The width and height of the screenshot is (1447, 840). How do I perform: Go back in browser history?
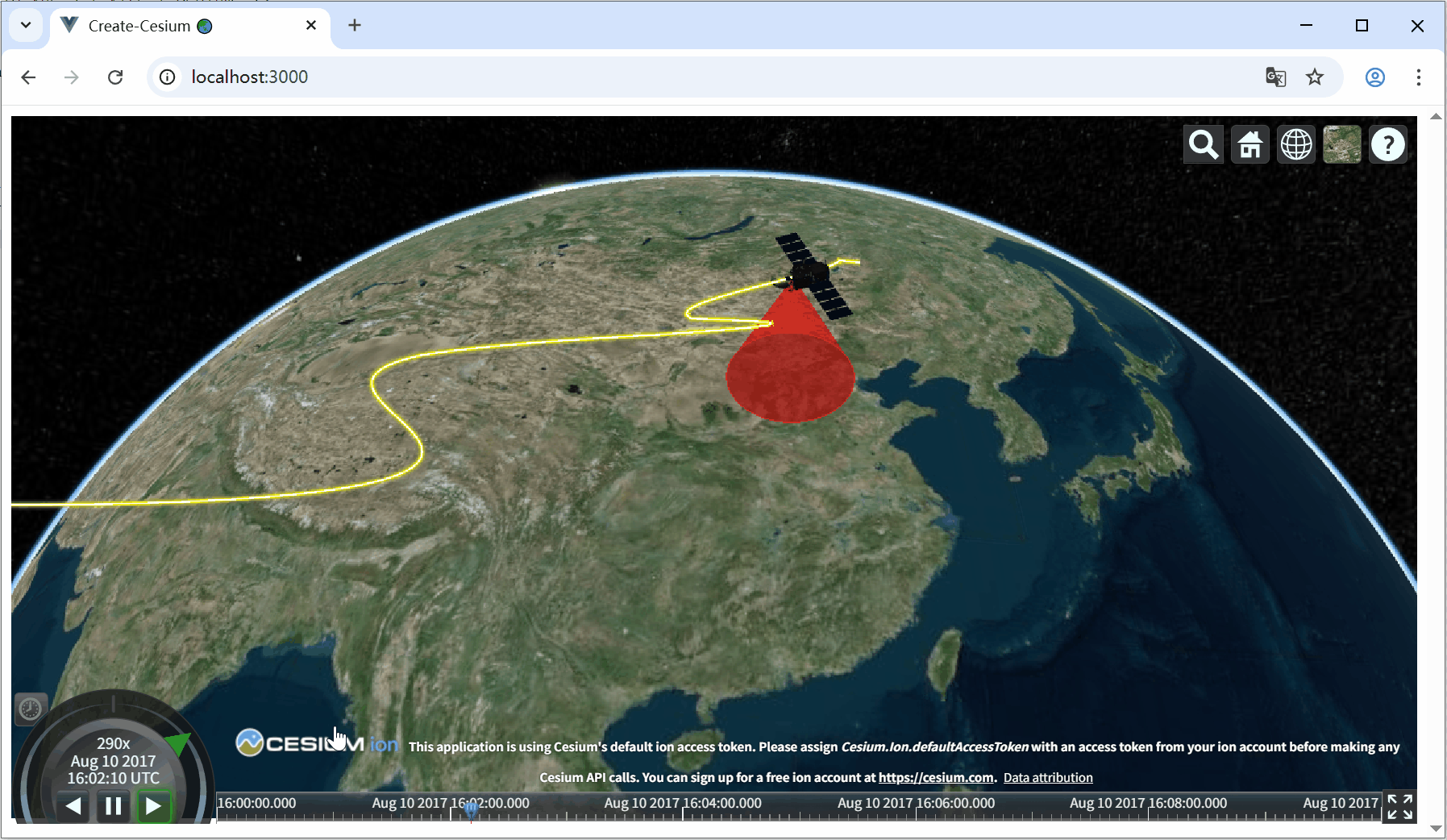[29, 77]
